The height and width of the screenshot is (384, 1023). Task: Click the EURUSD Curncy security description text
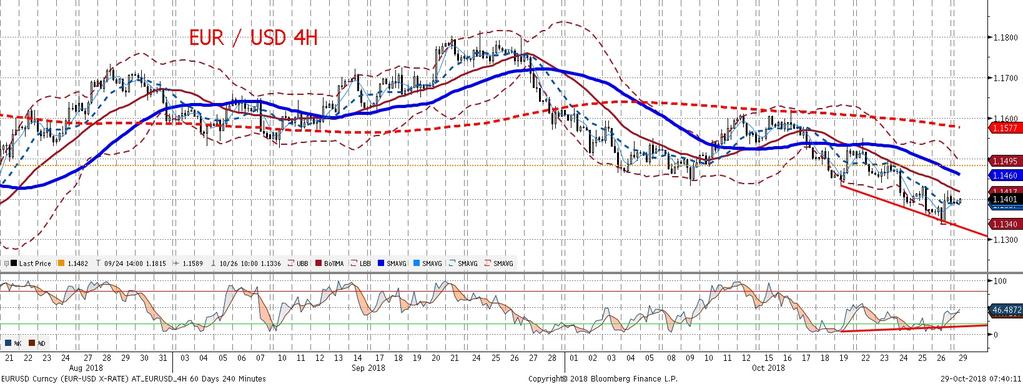click(x=133, y=378)
